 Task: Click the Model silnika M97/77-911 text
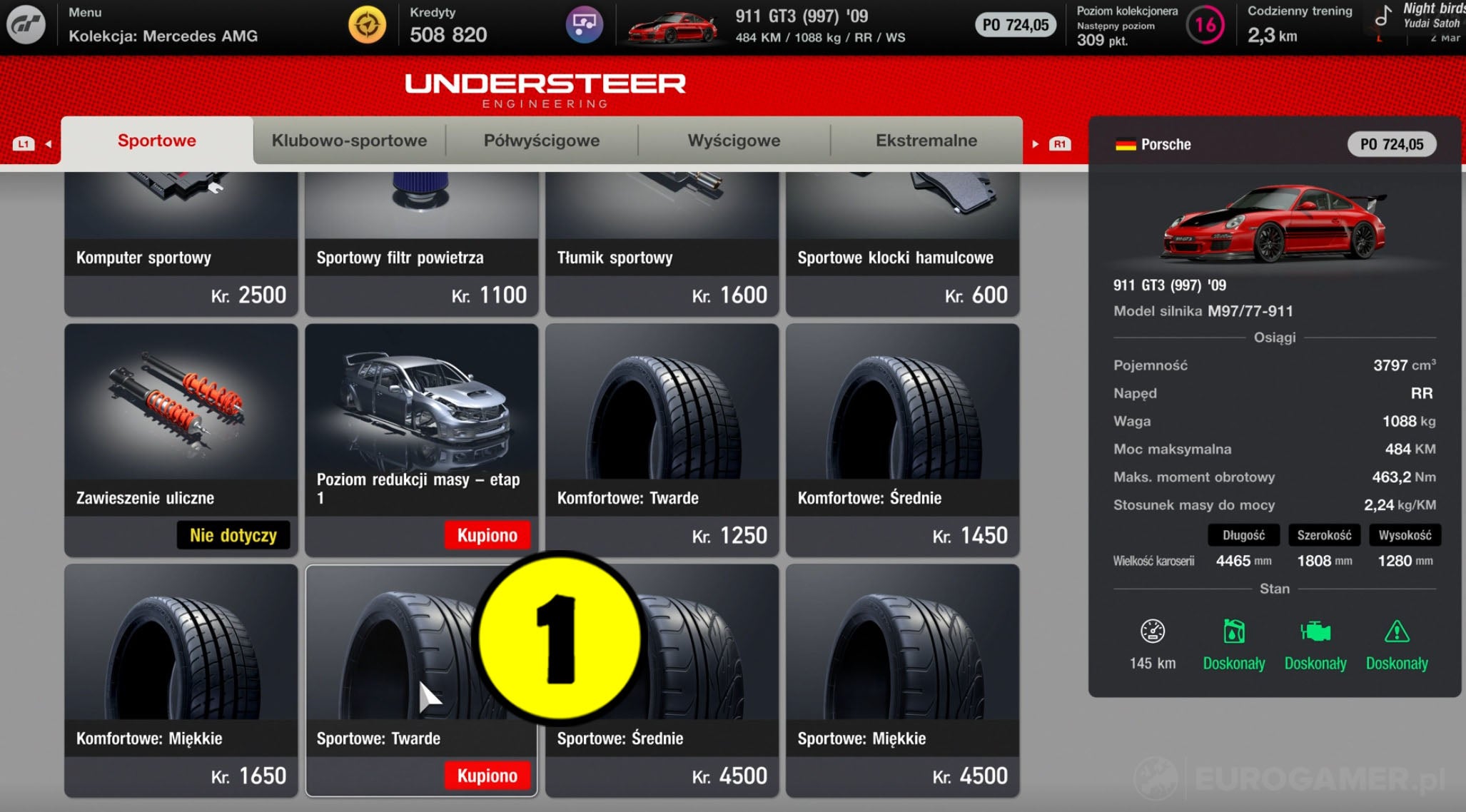click(1203, 311)
